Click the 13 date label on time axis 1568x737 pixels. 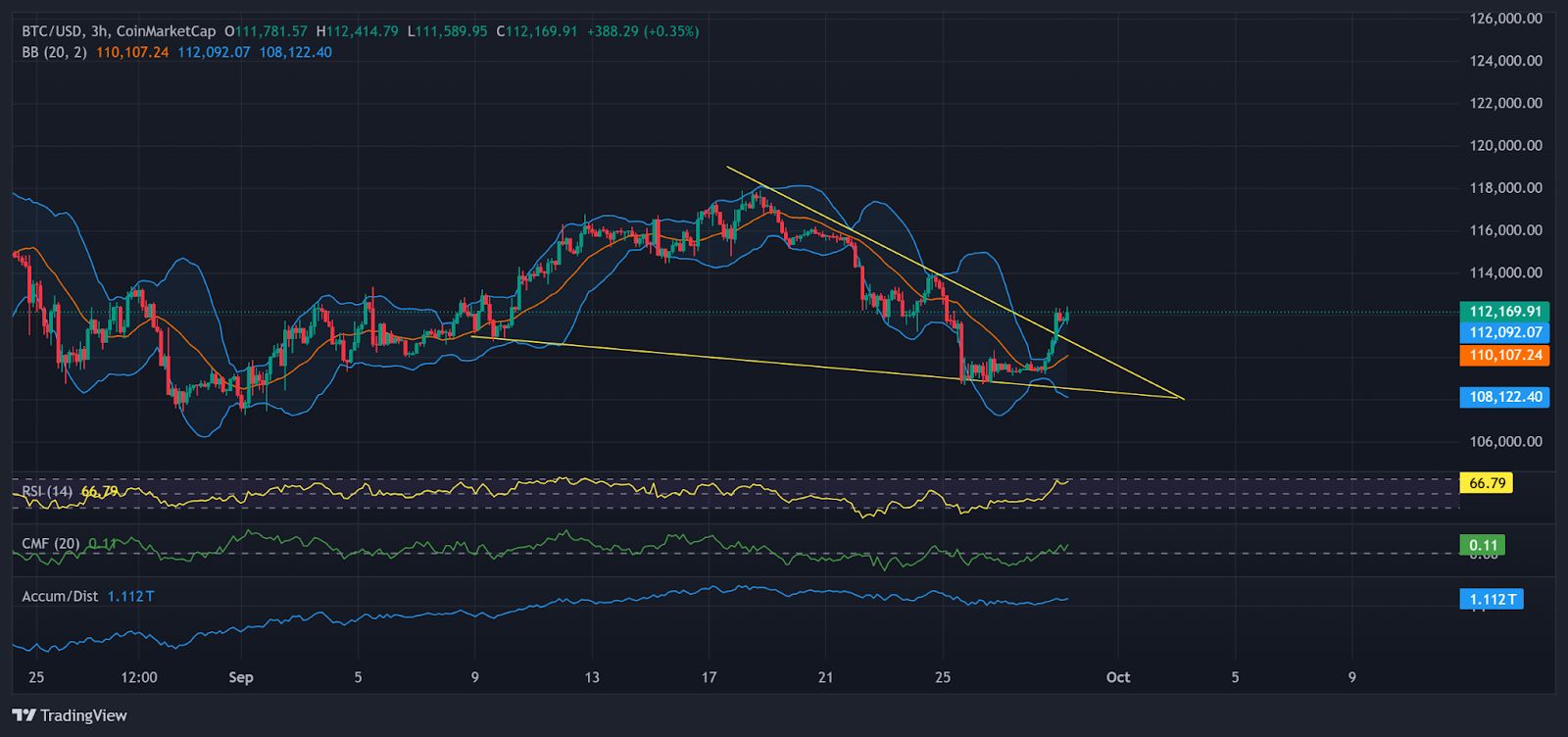[592, 677]
